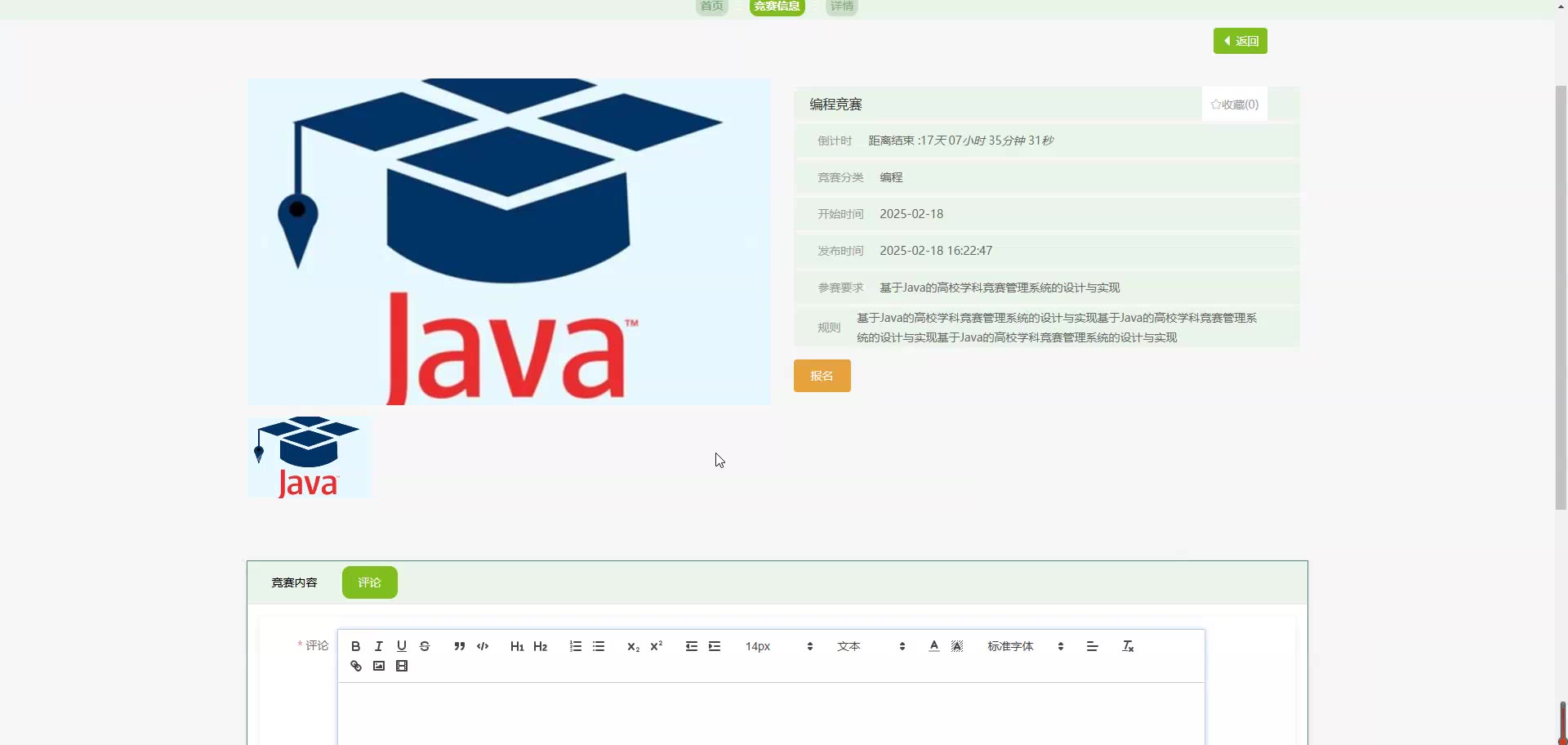Clear text formatting

coord(1128,646)
